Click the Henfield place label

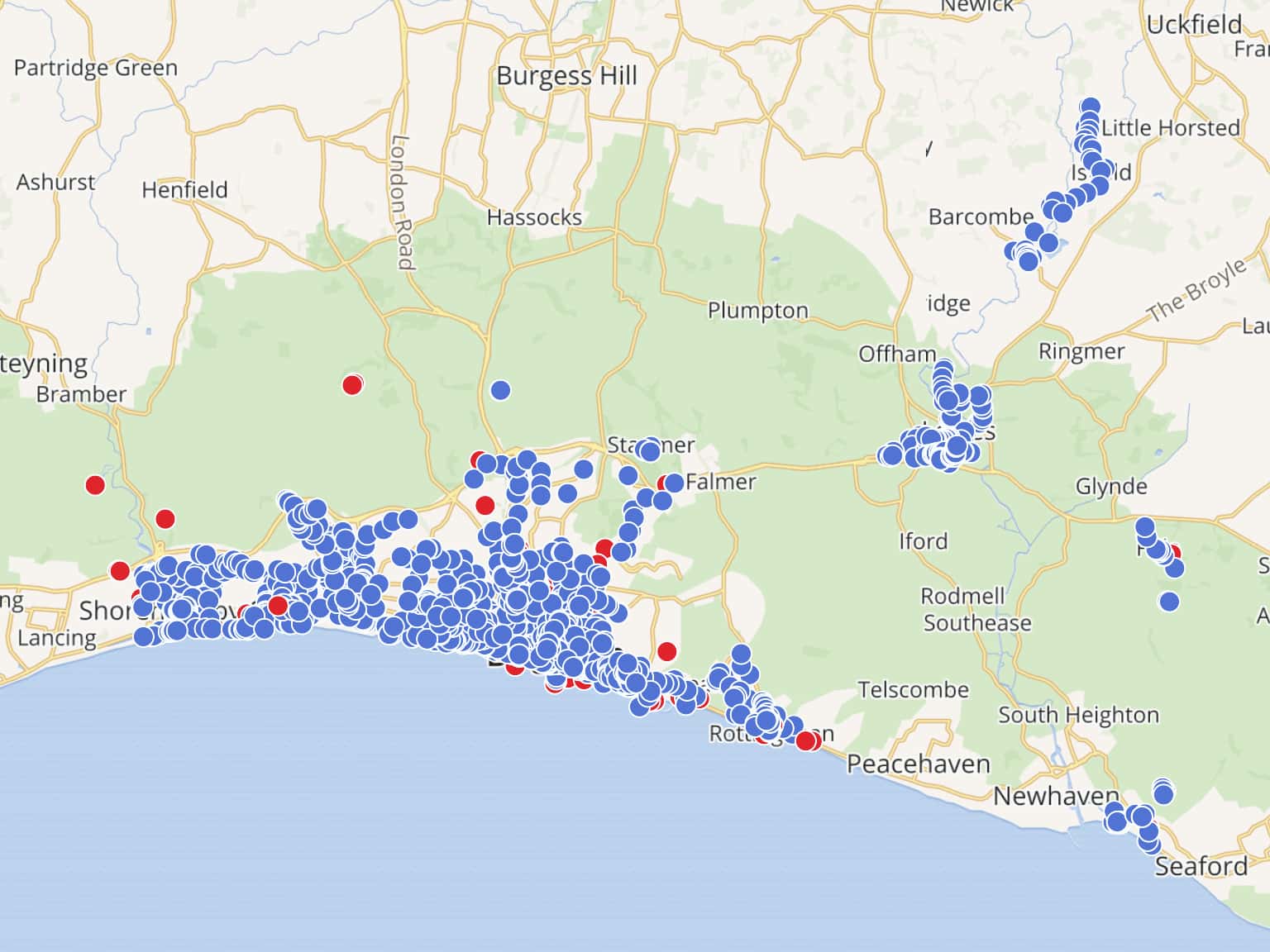184,190
